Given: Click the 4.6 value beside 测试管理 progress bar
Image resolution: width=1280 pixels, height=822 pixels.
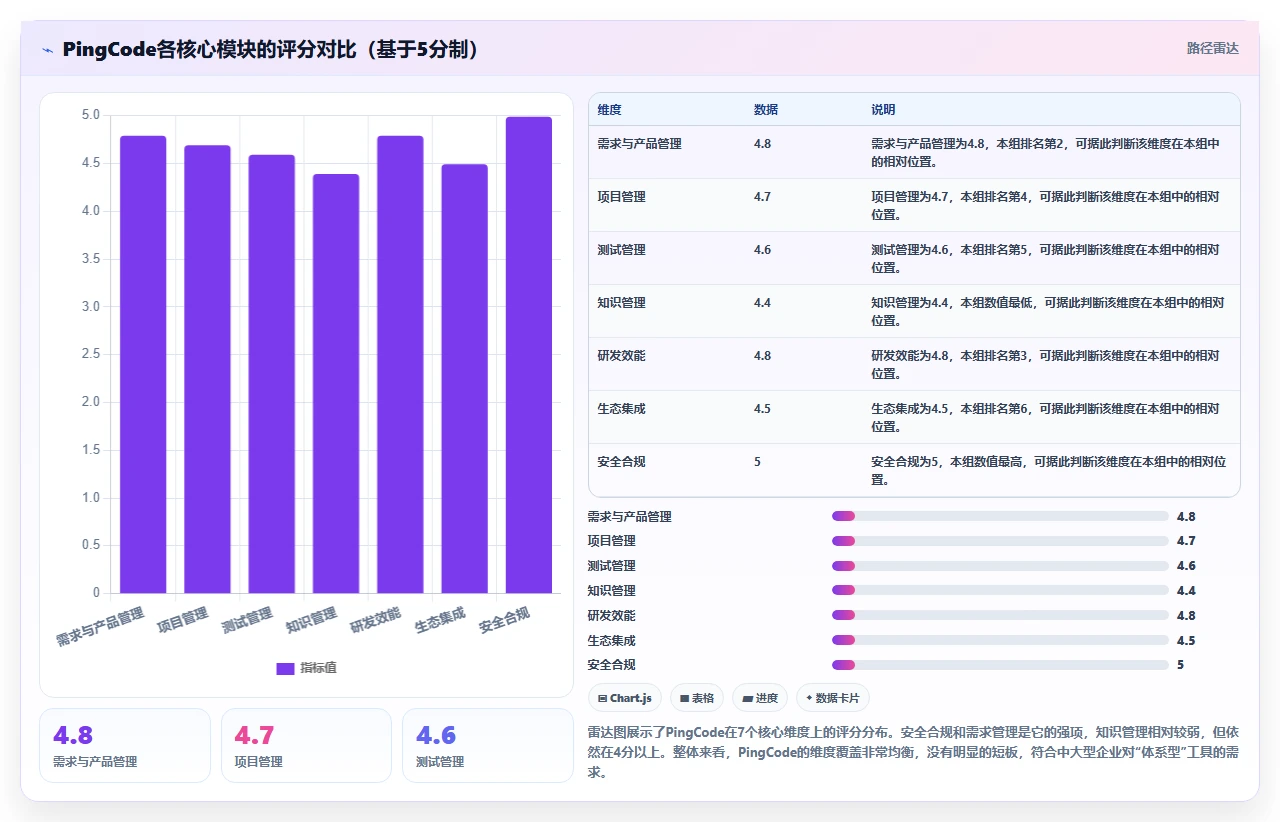Looking at the screenshot, I should pyautogui.click(x=1186, y=566).
